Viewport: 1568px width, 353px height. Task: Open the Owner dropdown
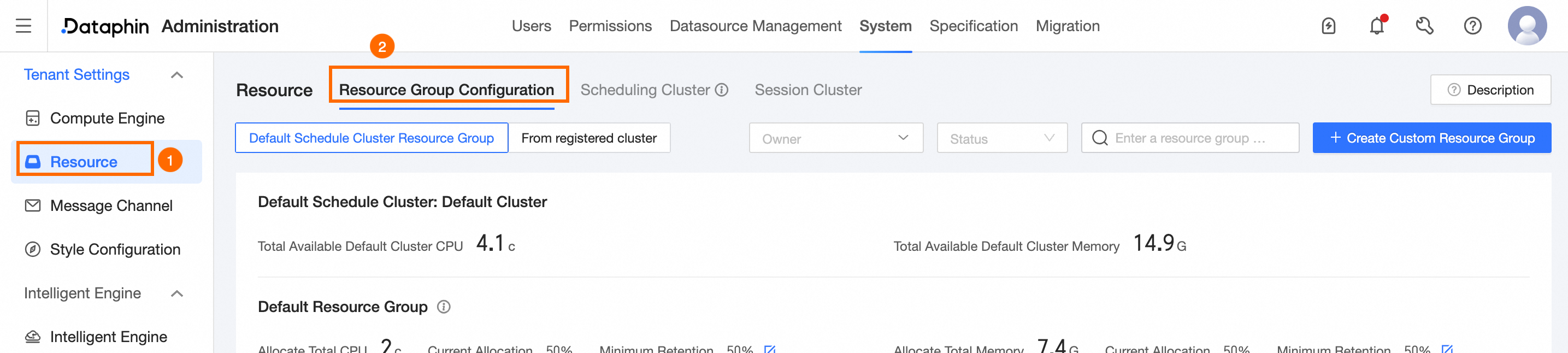click(x=836, y=138)
